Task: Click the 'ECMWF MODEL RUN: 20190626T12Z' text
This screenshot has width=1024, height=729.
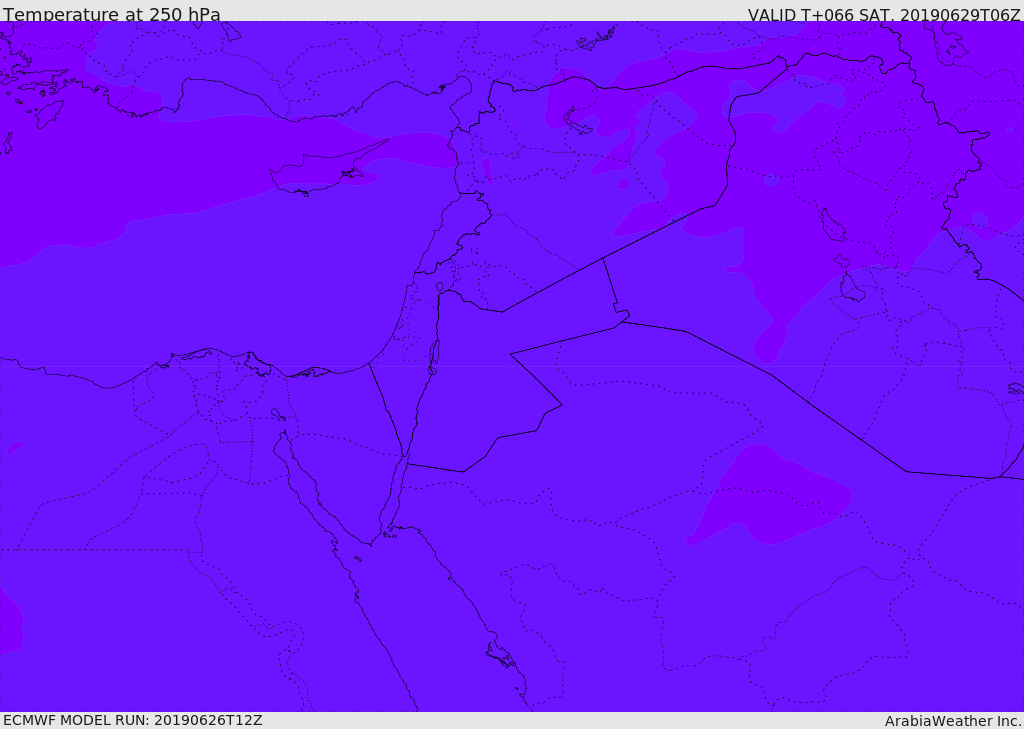Action: 133,720
